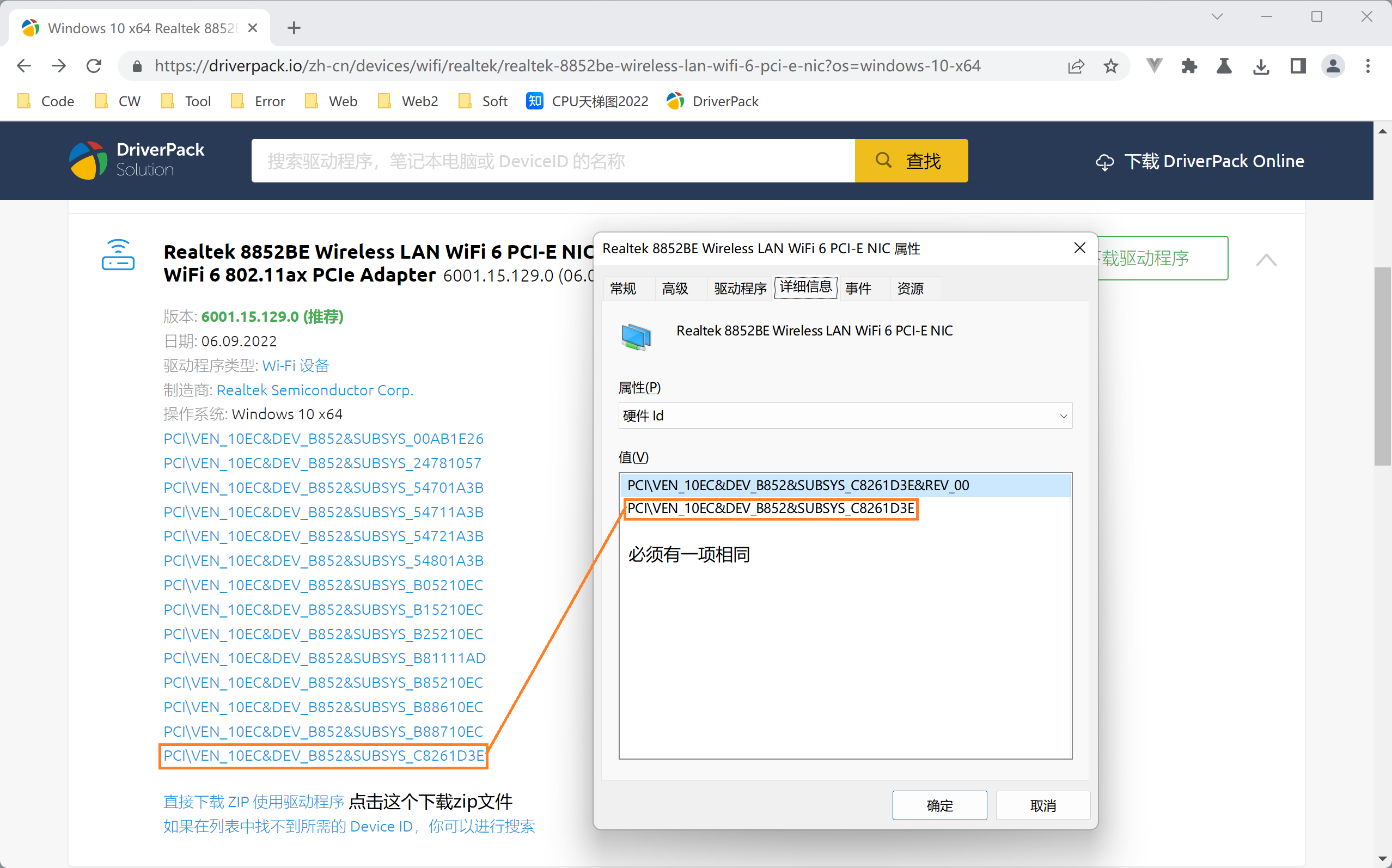Open hardware ID link SUBSYS_B25210EC
Image resolution: width=1392 pixels, height=868 pixels.
pos(323,634)
